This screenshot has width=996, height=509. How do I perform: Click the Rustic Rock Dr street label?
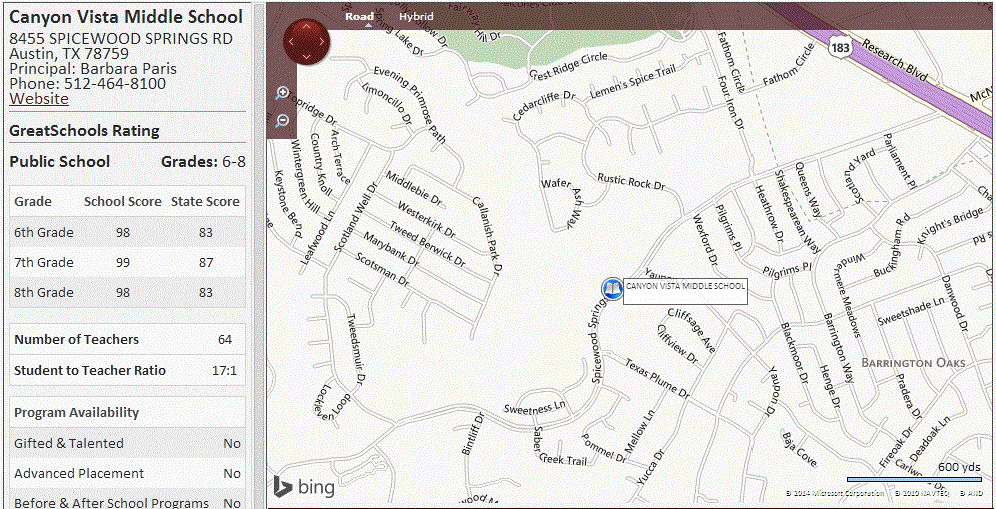point(631,182)
